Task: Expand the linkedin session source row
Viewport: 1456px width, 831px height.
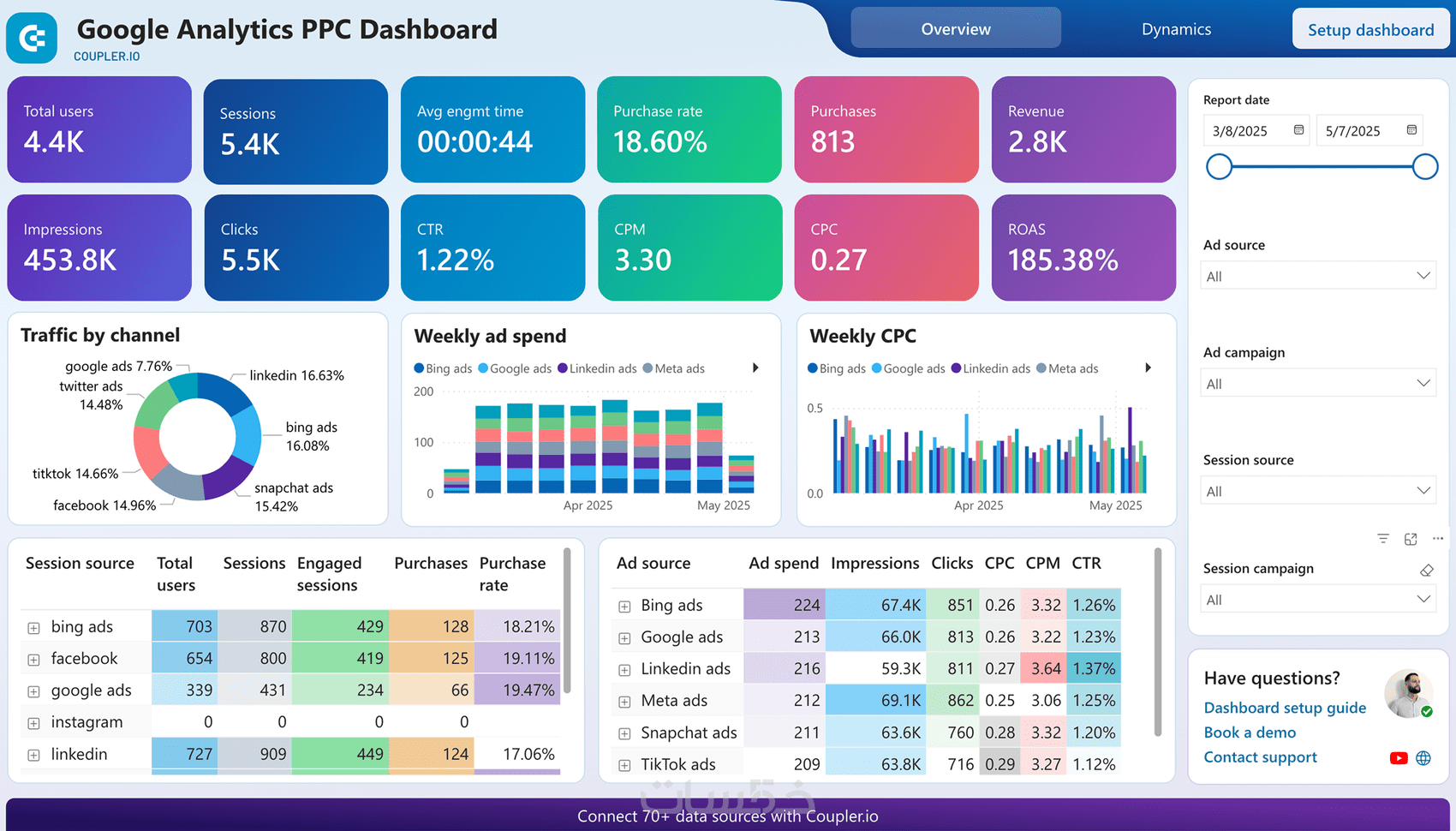Action: 33,756
